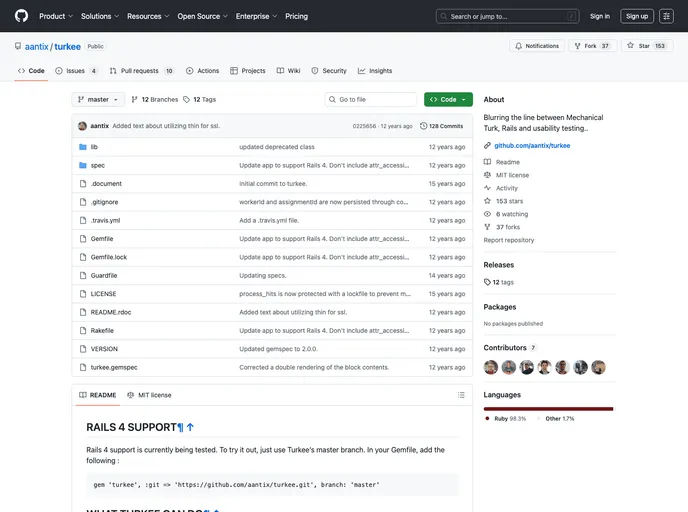Viewport: 688px width, 512px height.
Task: Switch to the Insights tab
Action: [x=375, y=71]
